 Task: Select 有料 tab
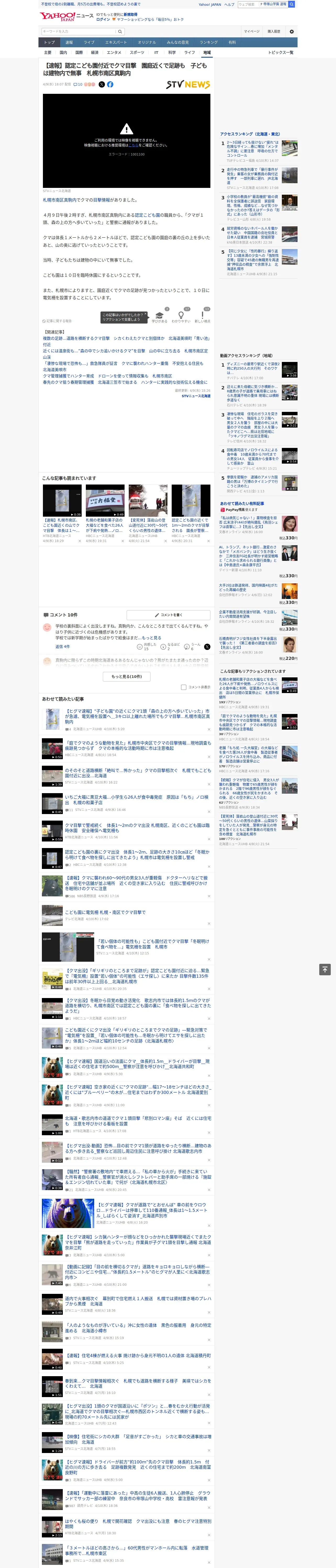232,43
